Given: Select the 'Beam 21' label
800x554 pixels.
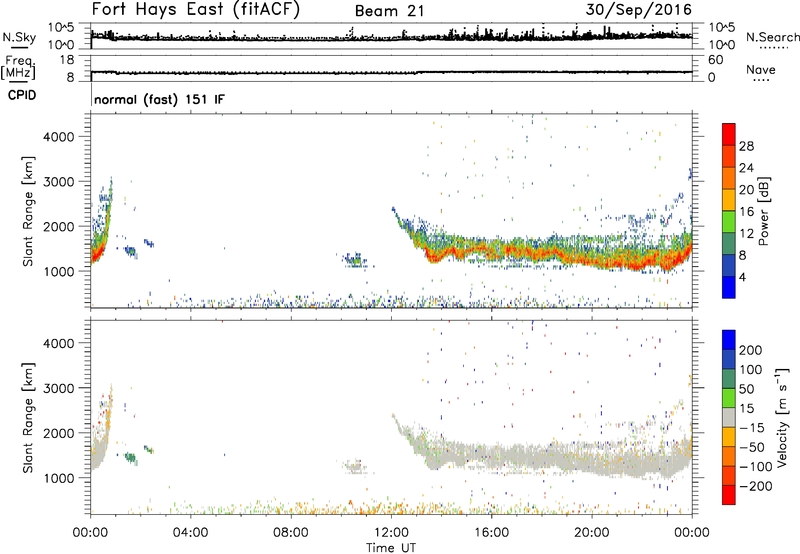Looking at the screenshot, I should [389, 11].
